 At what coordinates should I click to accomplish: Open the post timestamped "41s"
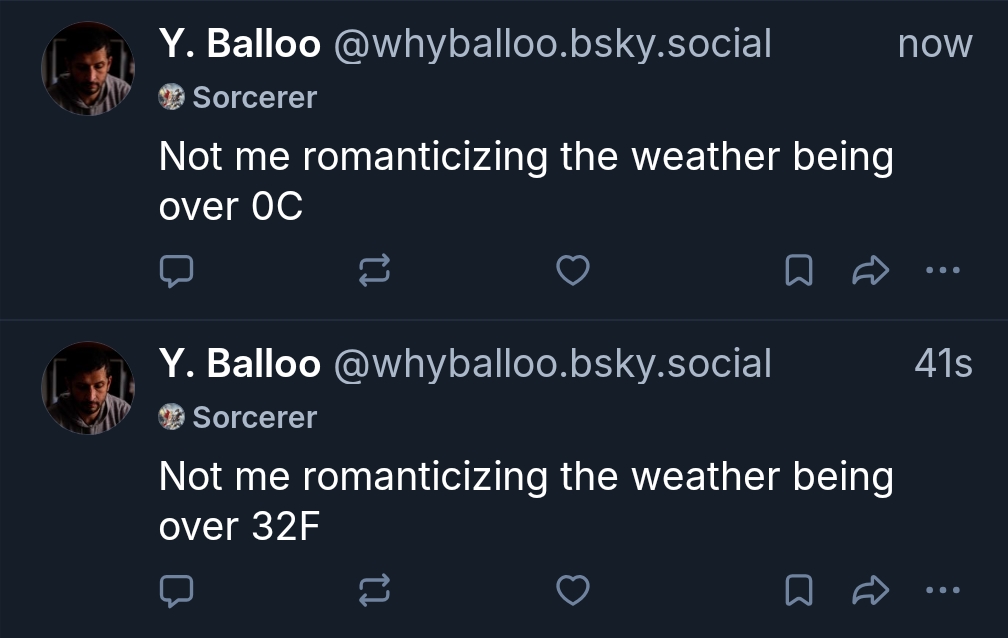point(942,364)
